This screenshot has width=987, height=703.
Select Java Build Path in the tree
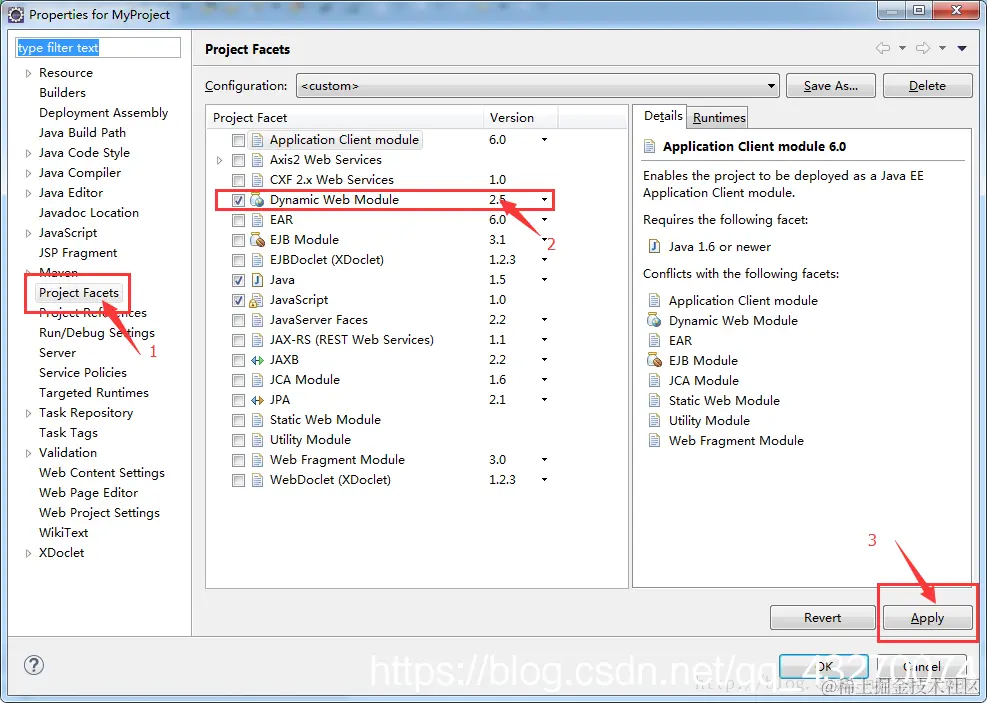(x=82, y=133)
